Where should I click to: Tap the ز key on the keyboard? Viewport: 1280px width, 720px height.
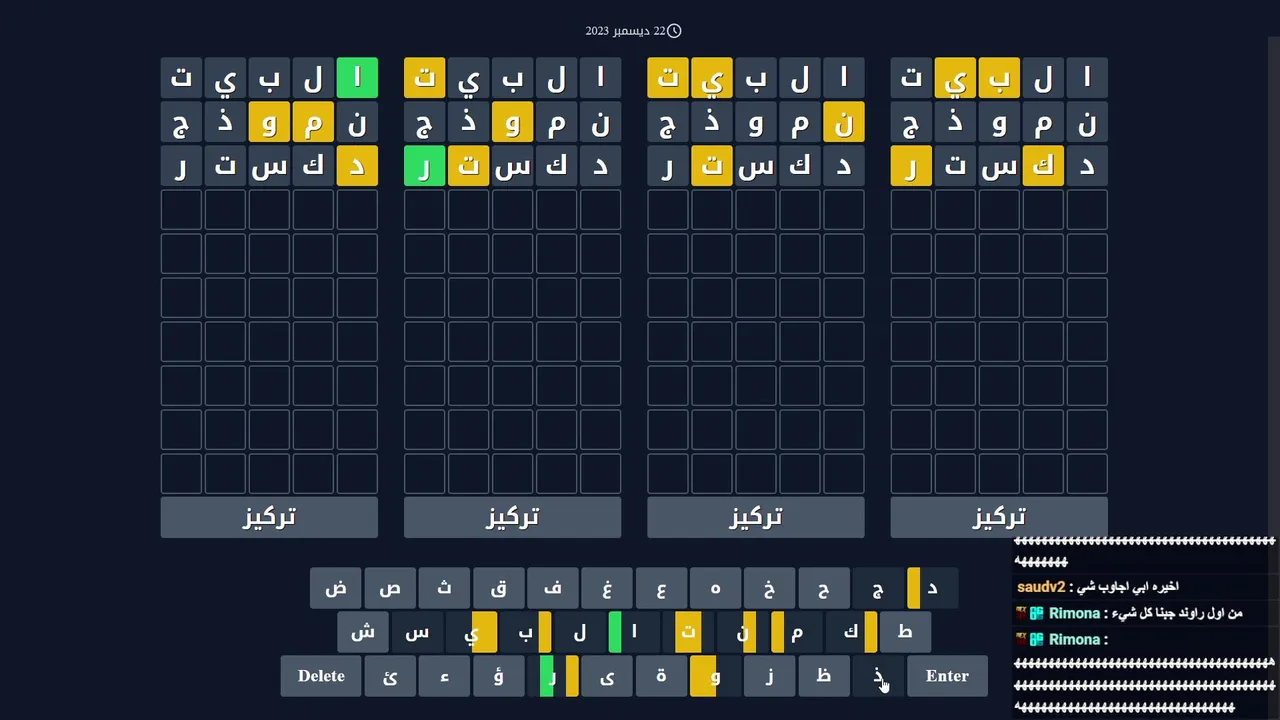click(768, 676)
